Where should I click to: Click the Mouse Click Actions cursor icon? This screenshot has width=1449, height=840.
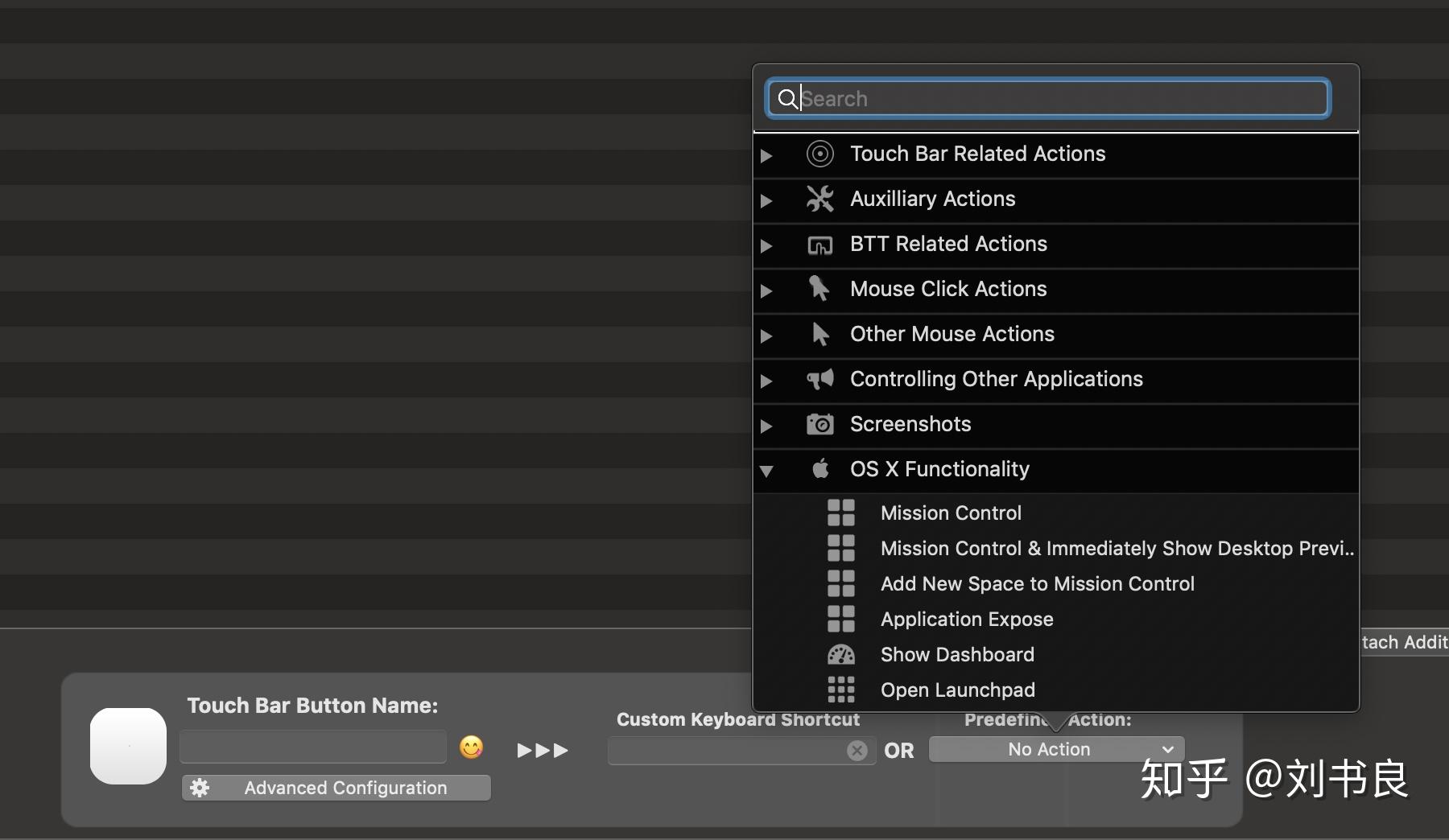tap(819, 288)
